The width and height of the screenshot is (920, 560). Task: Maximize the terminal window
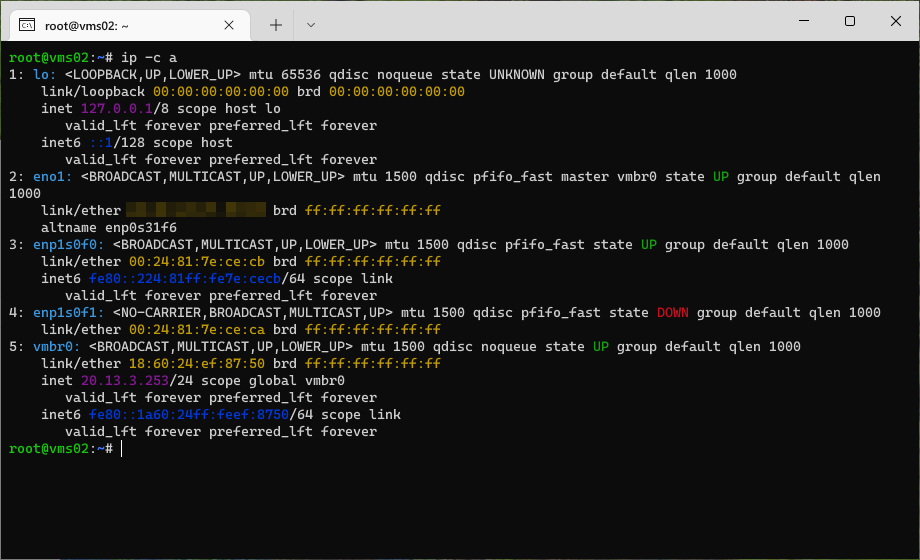point(849,21)
